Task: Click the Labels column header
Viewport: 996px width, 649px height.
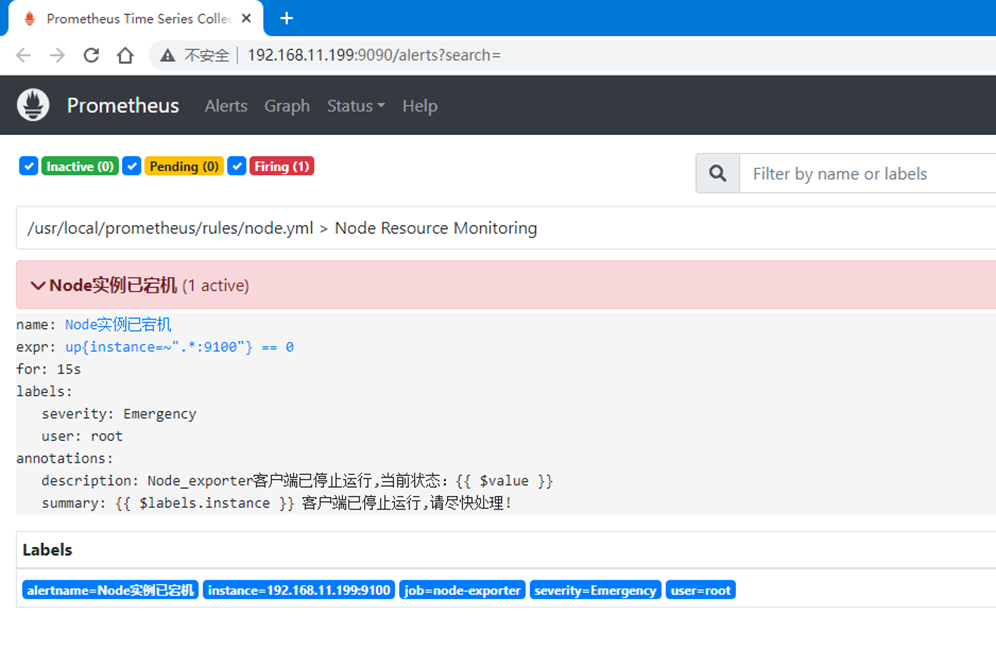Action: 48,550
